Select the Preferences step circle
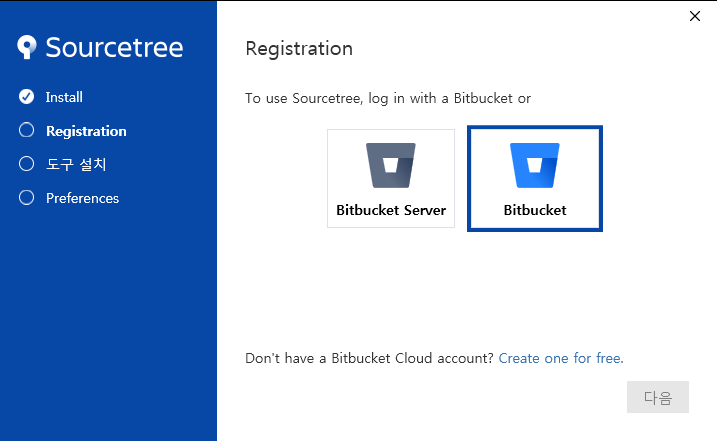The image size is (717, 441). tap(27, 198)
